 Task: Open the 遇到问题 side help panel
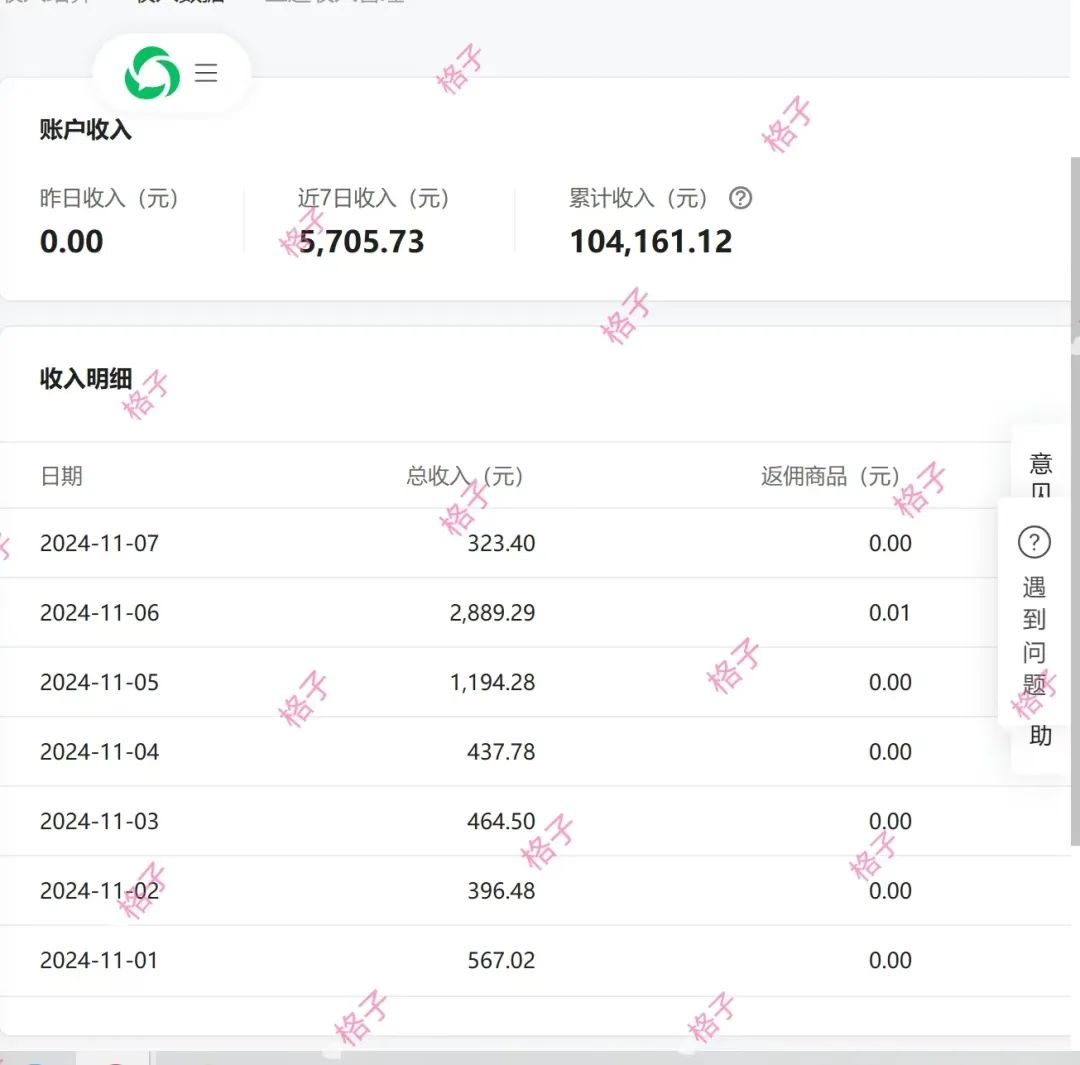pyautogui.click(x=1034, y=634)
